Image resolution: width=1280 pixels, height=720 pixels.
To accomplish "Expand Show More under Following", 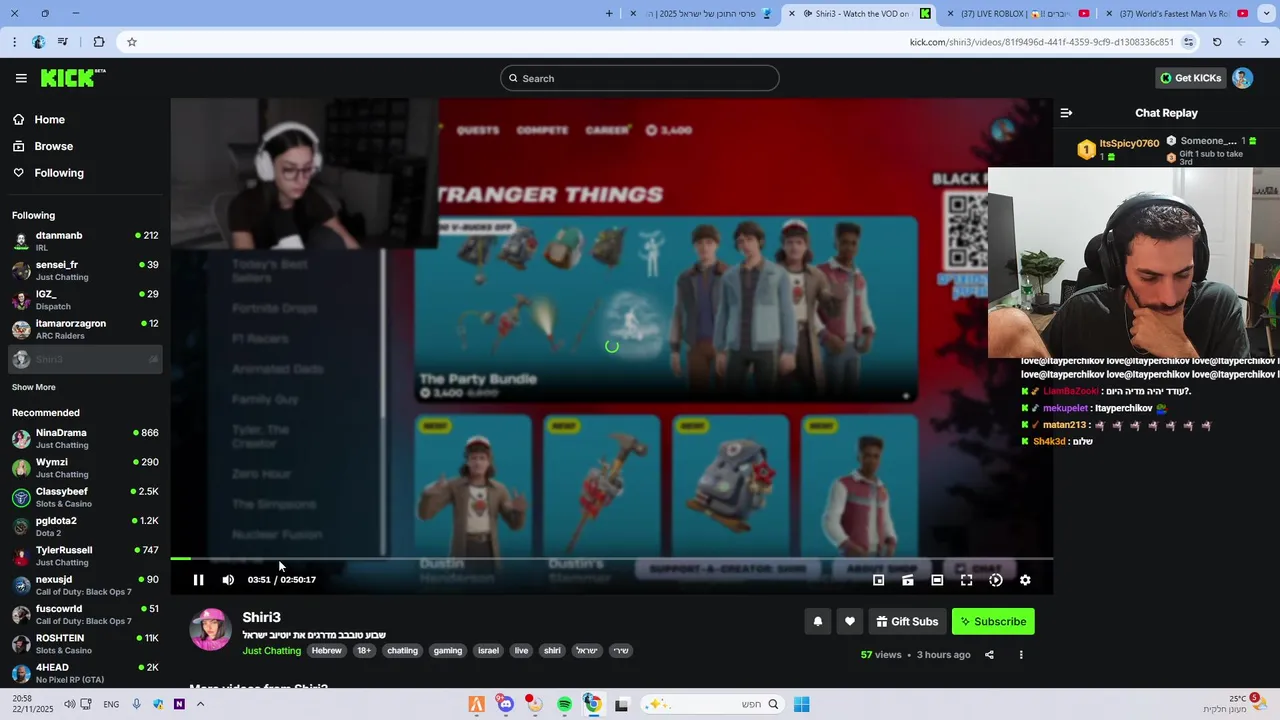I will click(x=34, y=387).
